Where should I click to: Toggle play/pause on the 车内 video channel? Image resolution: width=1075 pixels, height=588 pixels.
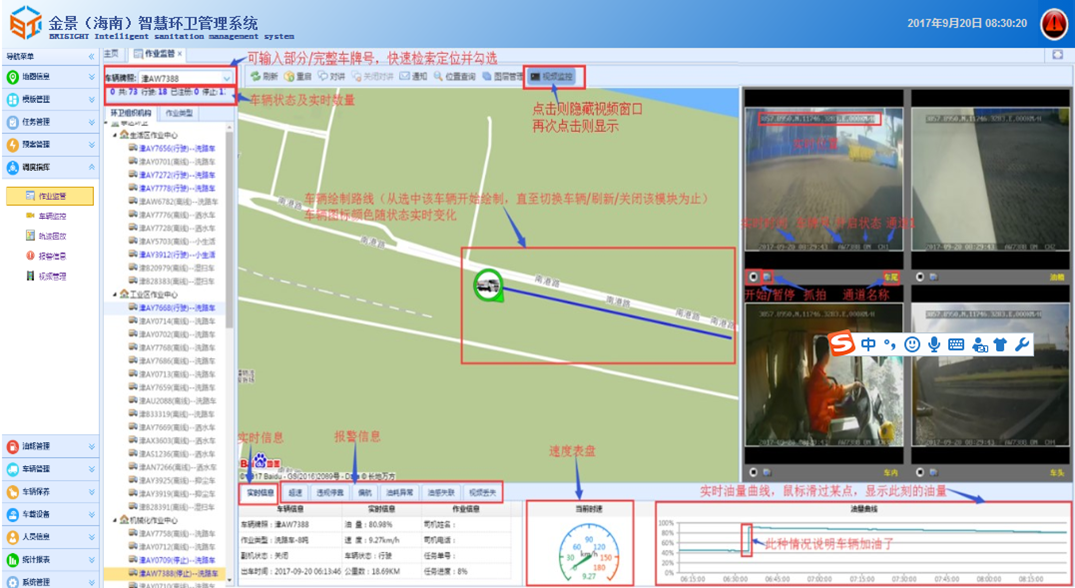pyautogui.click(x=753, y=472)
